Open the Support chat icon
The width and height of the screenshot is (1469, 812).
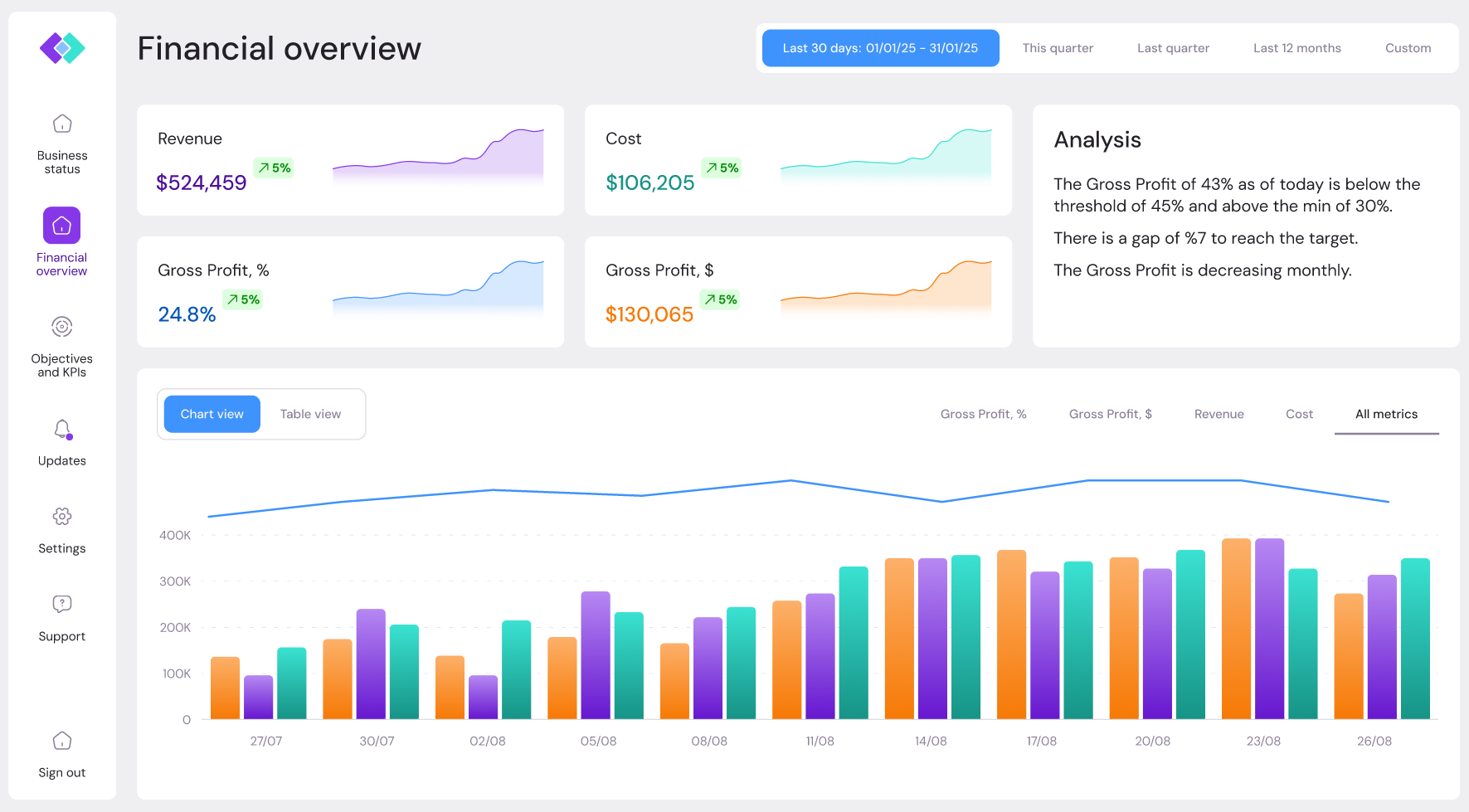(62, 604)
